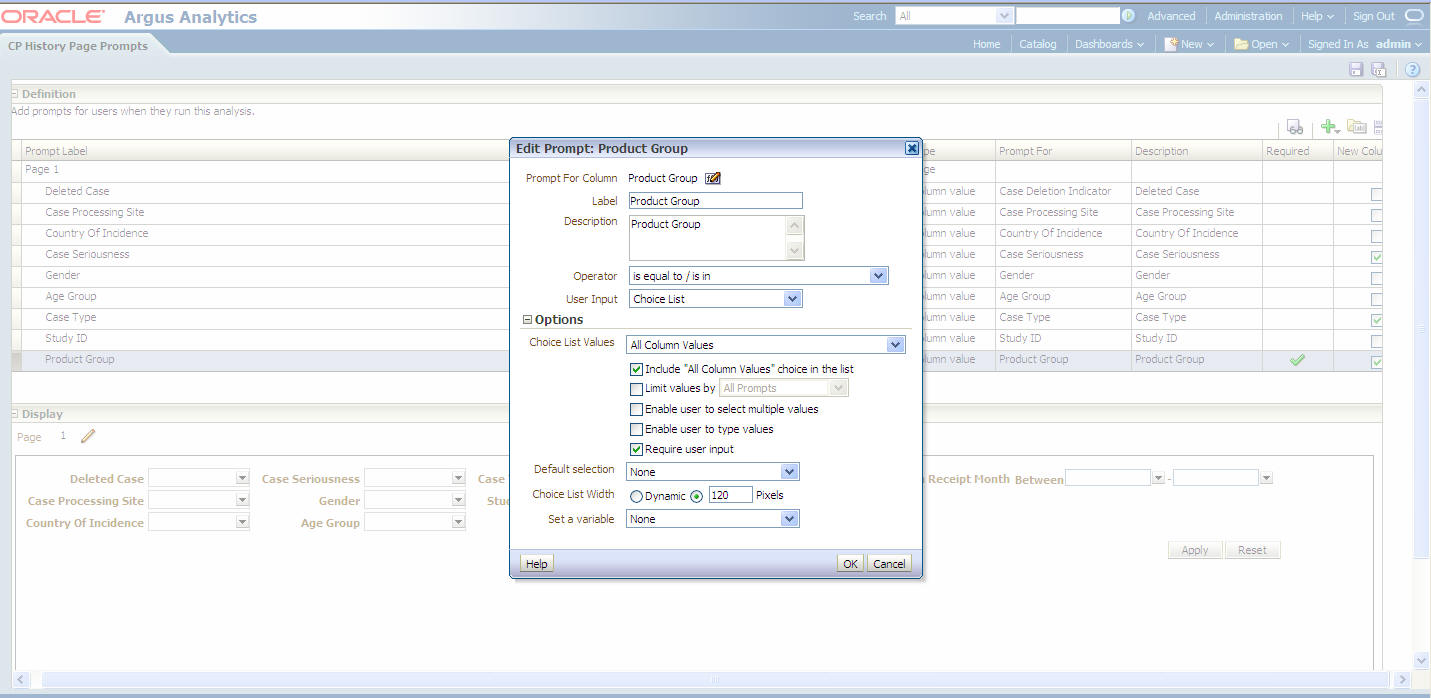Click the Description text area
The width and height of the screenshot is (1431, 698).
(716, 238)
